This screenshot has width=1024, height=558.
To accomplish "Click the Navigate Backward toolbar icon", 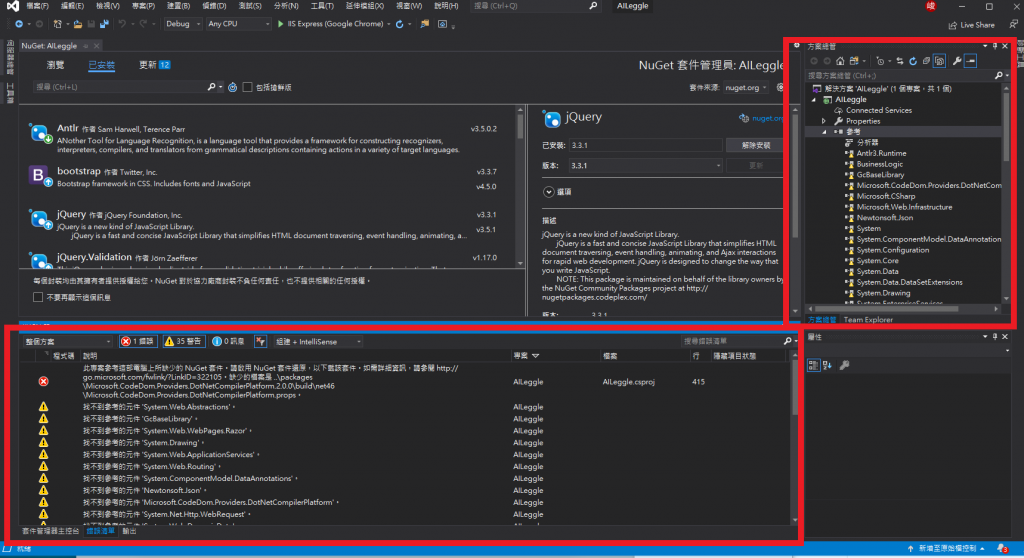I will point(19,24).
